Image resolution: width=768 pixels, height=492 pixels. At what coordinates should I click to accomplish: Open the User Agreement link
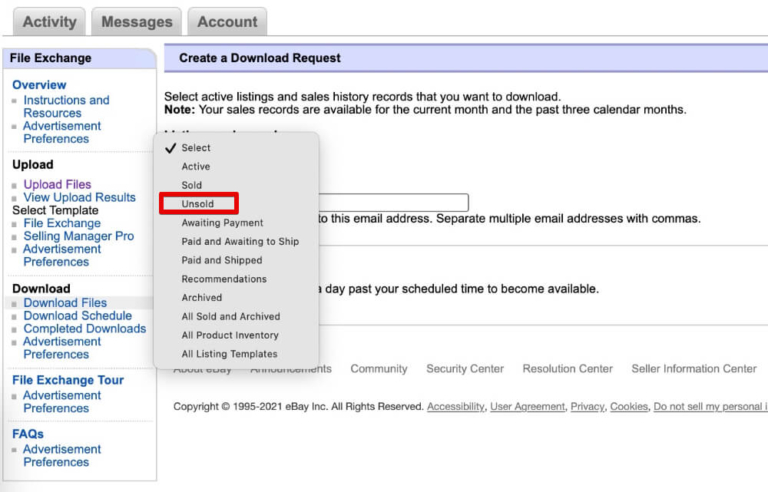527,407
